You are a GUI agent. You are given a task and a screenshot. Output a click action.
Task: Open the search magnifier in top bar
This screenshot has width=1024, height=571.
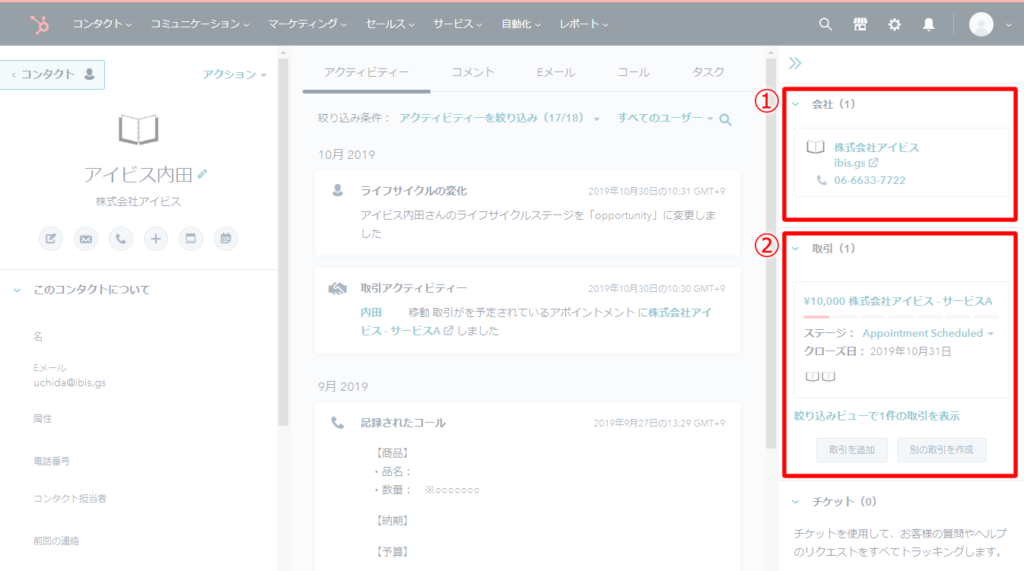tap(825, 24)
